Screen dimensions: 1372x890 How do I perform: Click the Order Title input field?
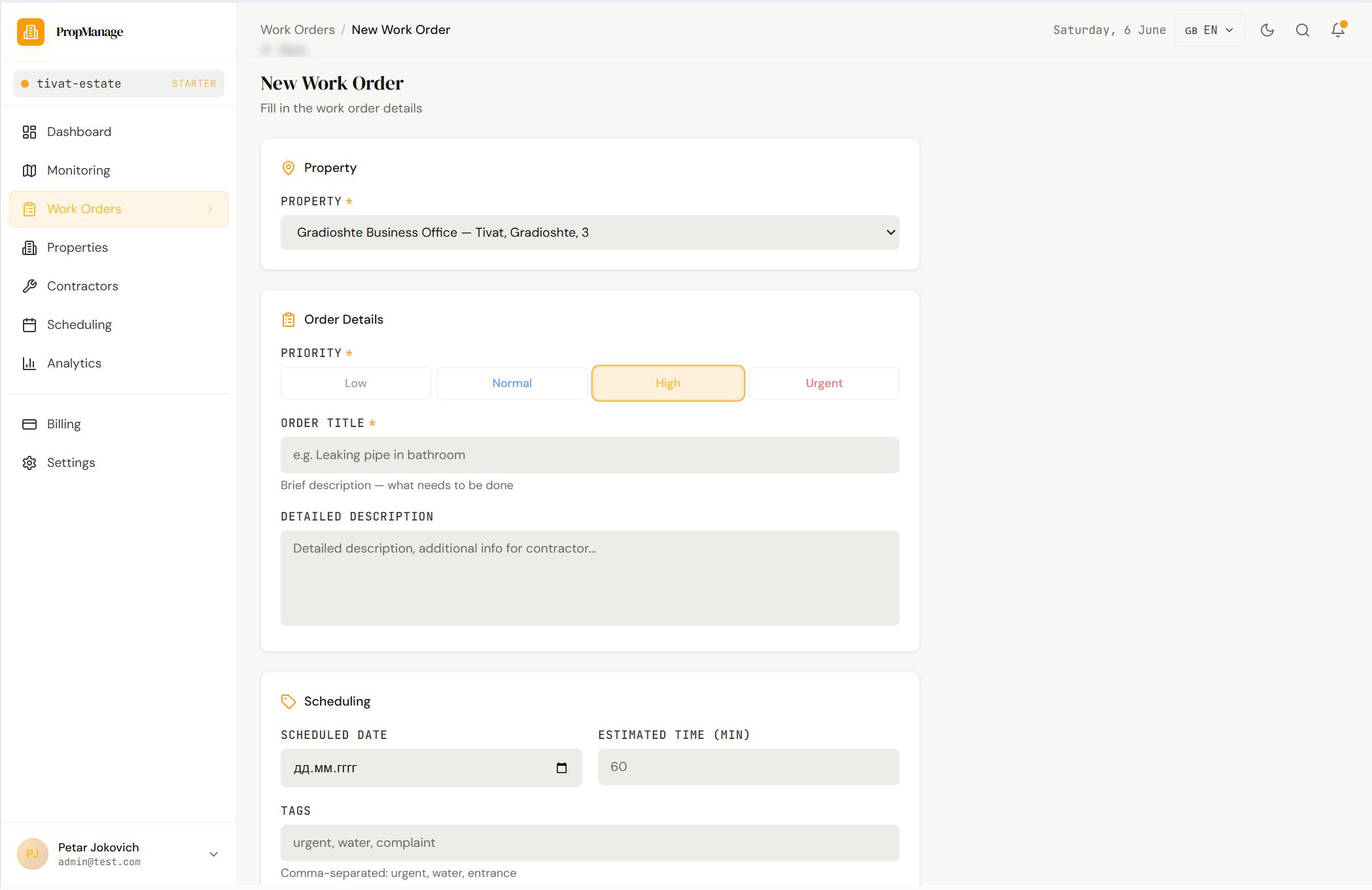590,455
